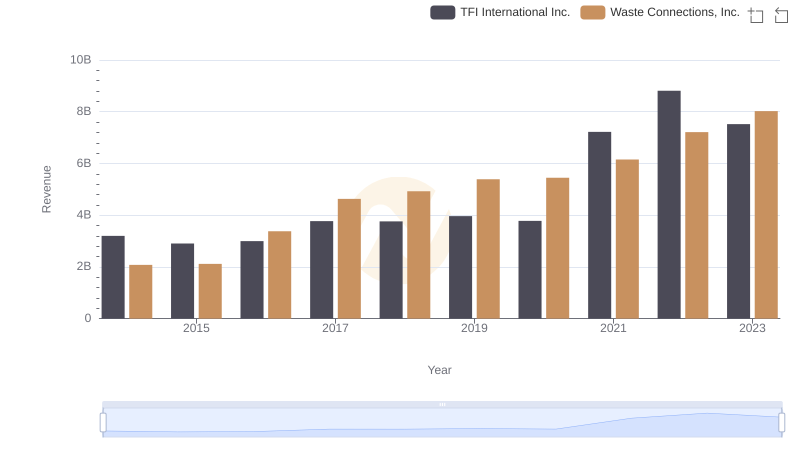Click the area zoom toolbox icon
This screenshot has width=800, height=461.
click(756, 15)
